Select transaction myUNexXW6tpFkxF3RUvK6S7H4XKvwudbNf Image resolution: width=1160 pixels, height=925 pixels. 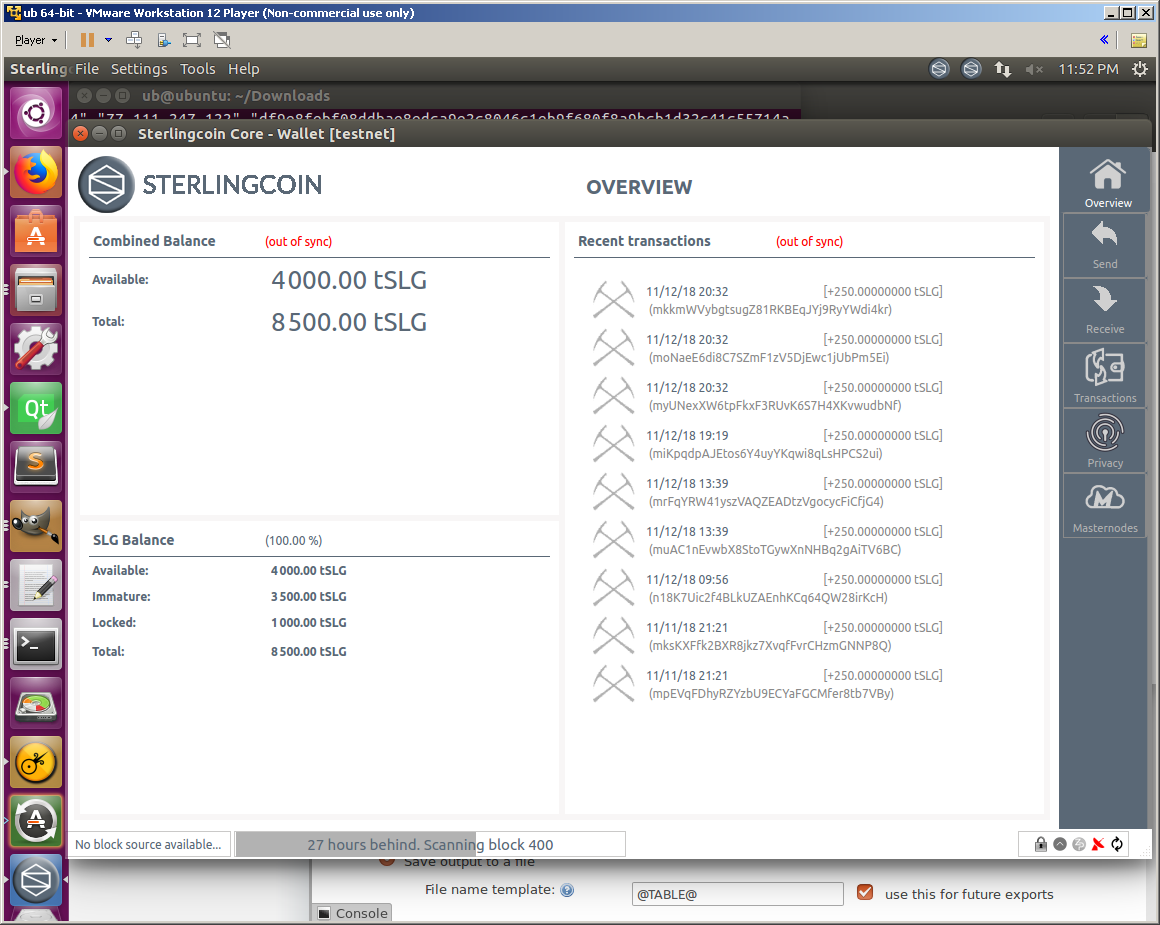click(767, 397)
